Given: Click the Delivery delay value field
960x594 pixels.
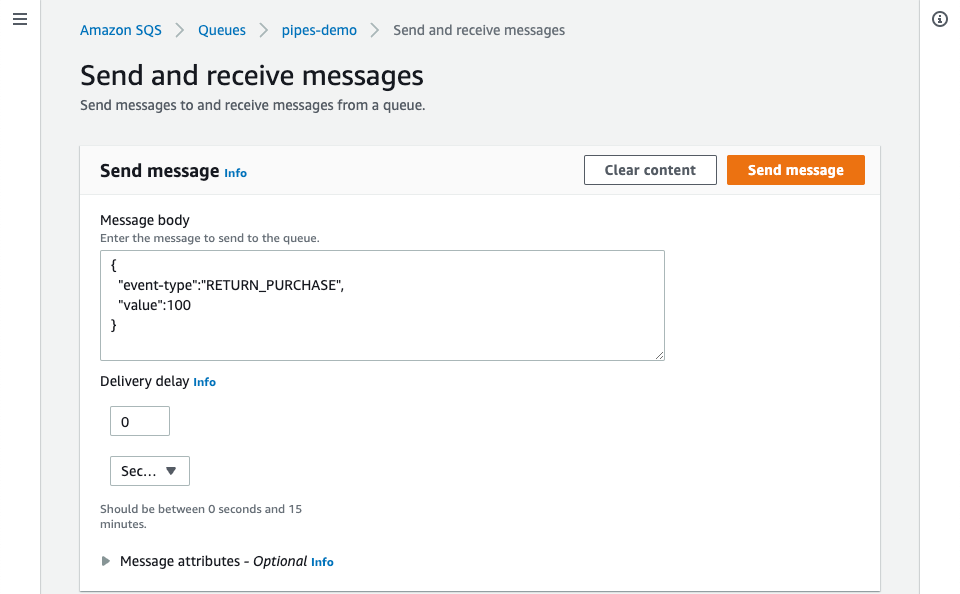Looking at the screenshot, I should click(139, 421).
